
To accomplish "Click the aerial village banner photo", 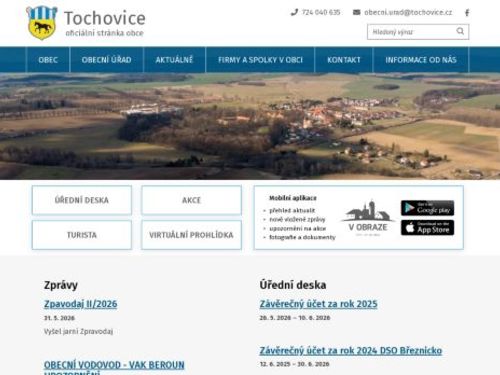I will [250, 126].
